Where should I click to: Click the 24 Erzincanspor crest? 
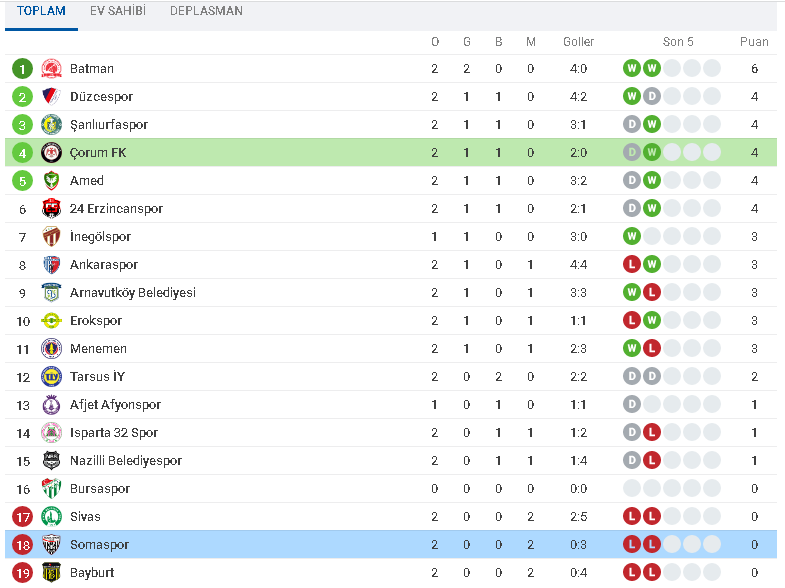(x=51, y=209)
